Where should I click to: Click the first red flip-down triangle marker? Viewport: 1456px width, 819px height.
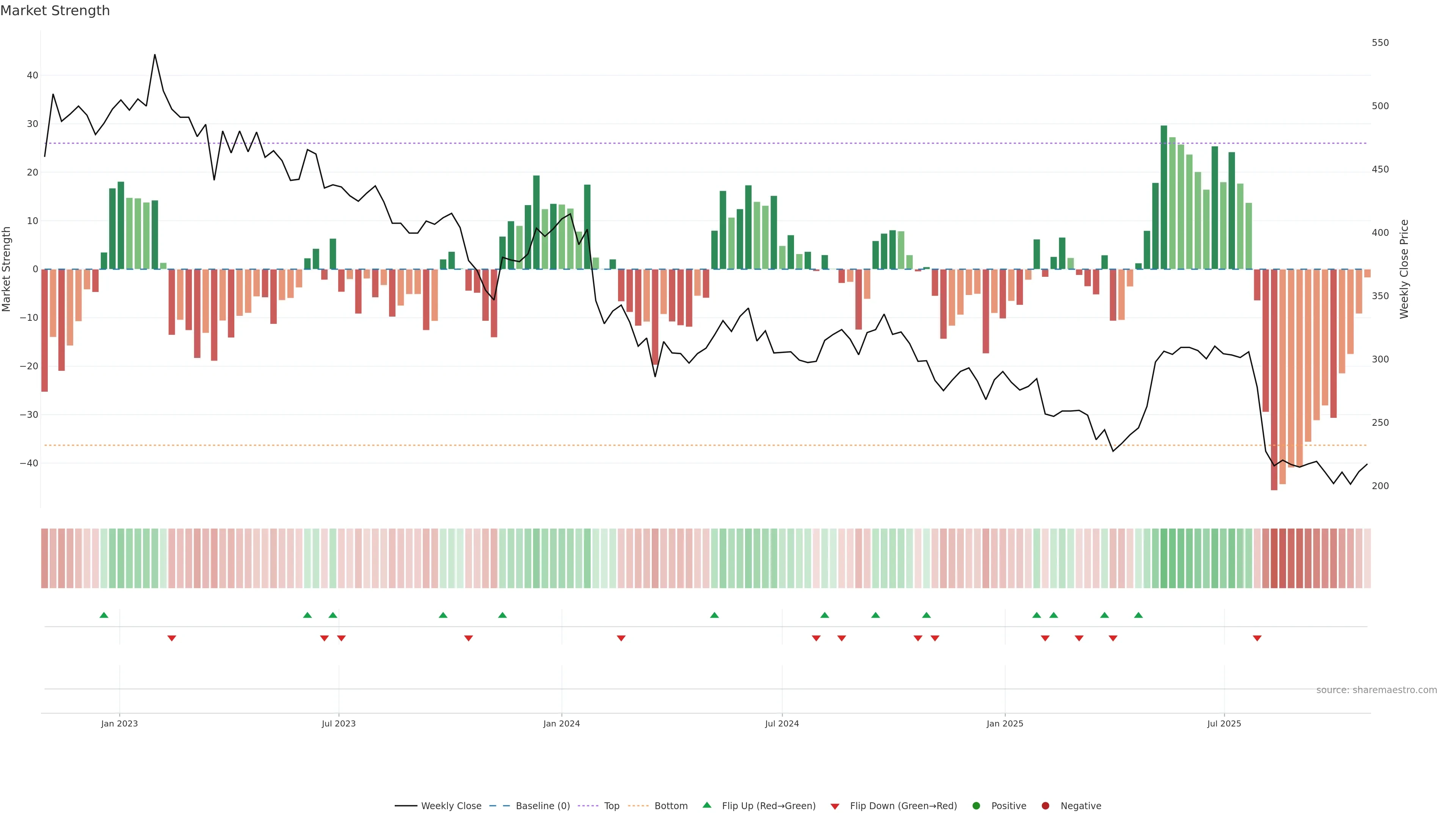click(x=172, y=638)
